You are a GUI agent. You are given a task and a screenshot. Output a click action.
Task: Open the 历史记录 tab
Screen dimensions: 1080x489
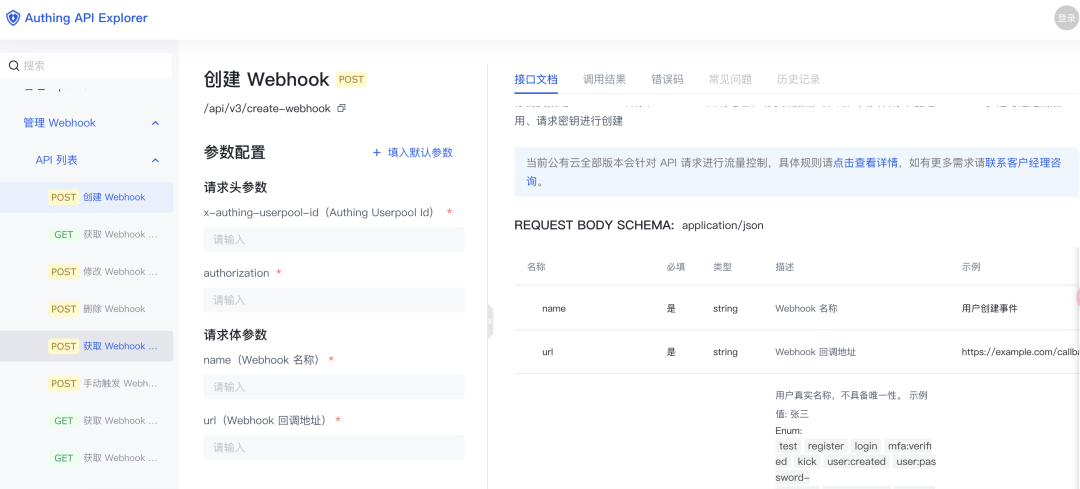pos(798,79)
